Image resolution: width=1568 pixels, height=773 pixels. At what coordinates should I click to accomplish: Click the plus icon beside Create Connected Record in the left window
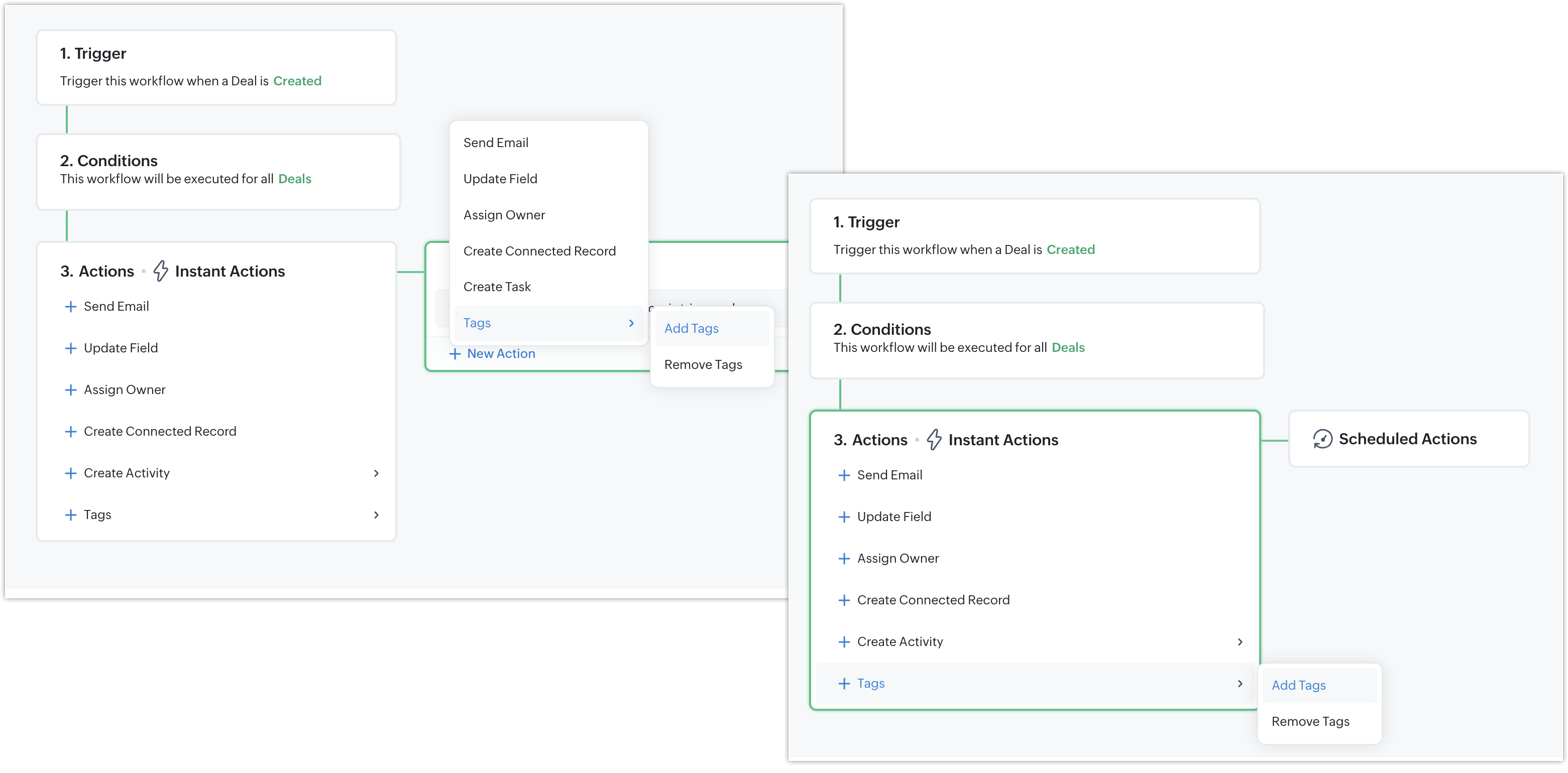pyautogui.click(x=71, y=431)
